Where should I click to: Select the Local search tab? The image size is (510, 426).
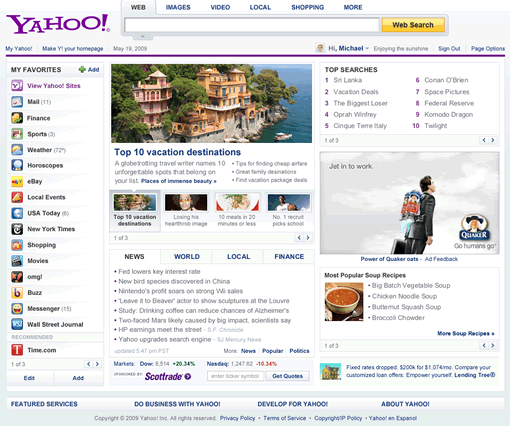(x=260, y=7)
